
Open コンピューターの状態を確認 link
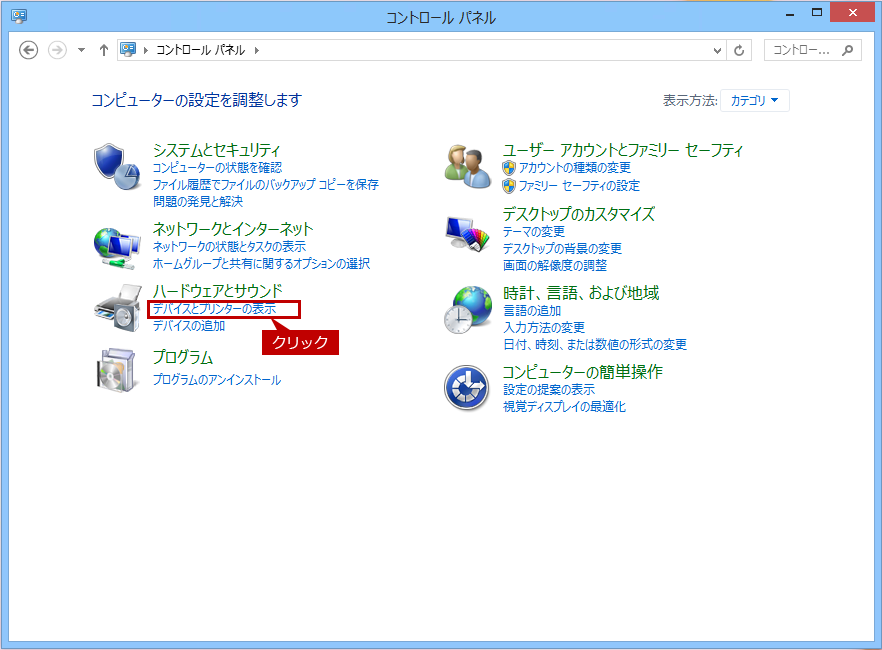217,168
